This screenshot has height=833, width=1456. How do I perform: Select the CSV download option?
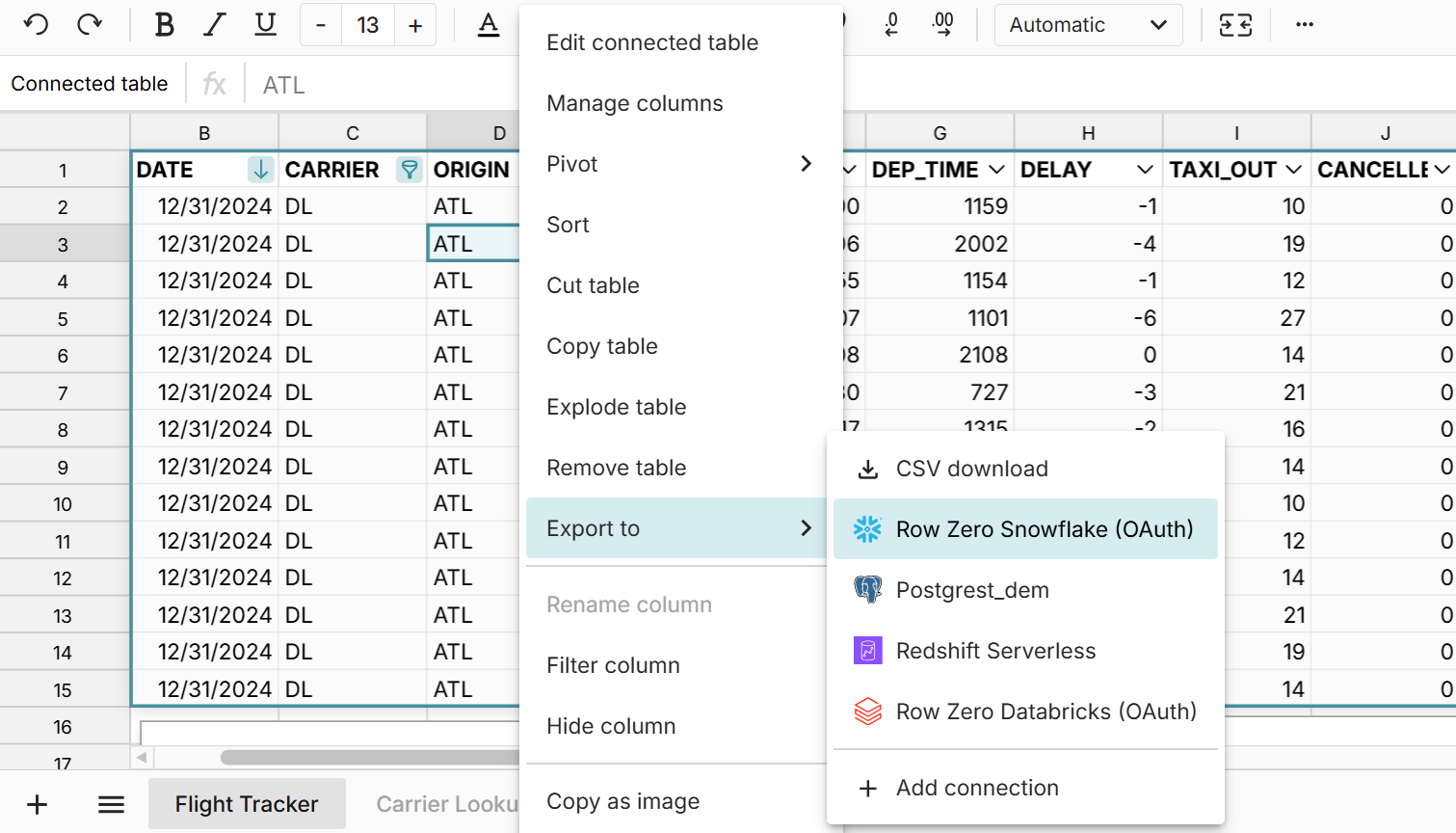972,469
